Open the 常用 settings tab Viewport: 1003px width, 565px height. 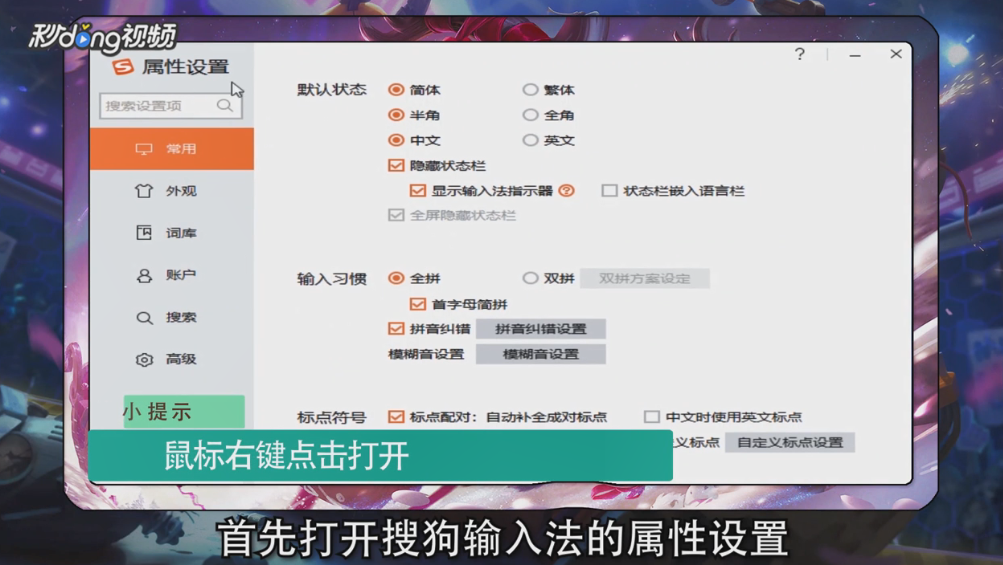click(172, 149)
